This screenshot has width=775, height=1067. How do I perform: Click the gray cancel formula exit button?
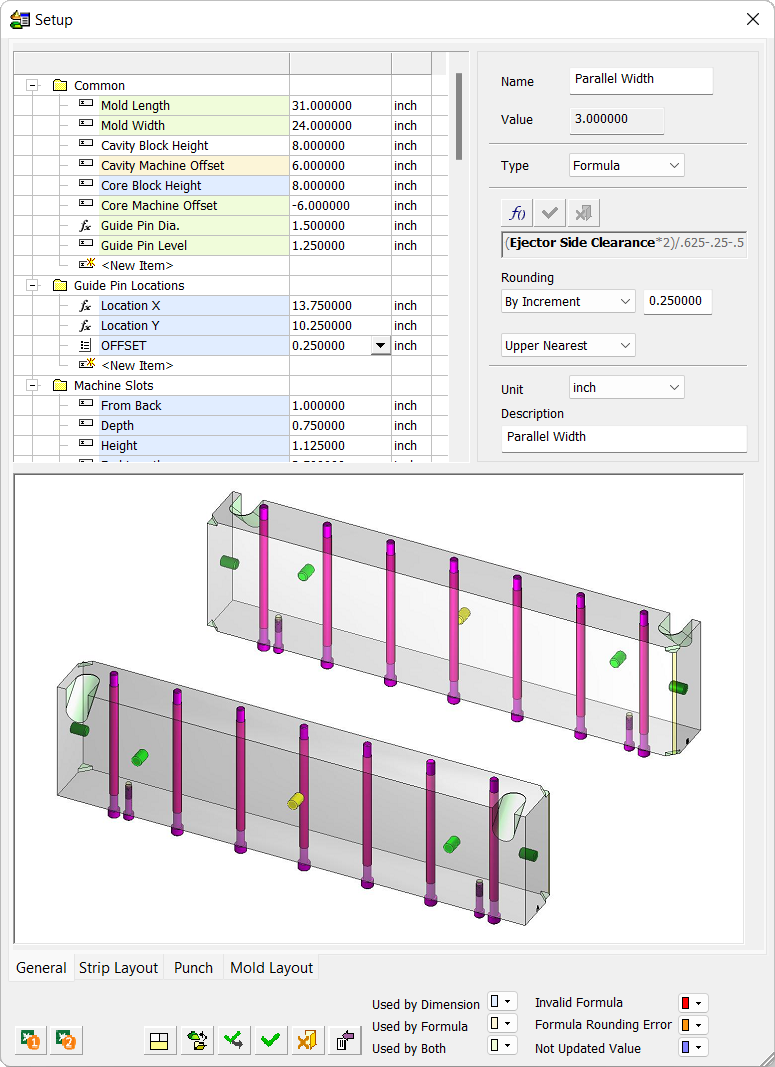point(583,214)
